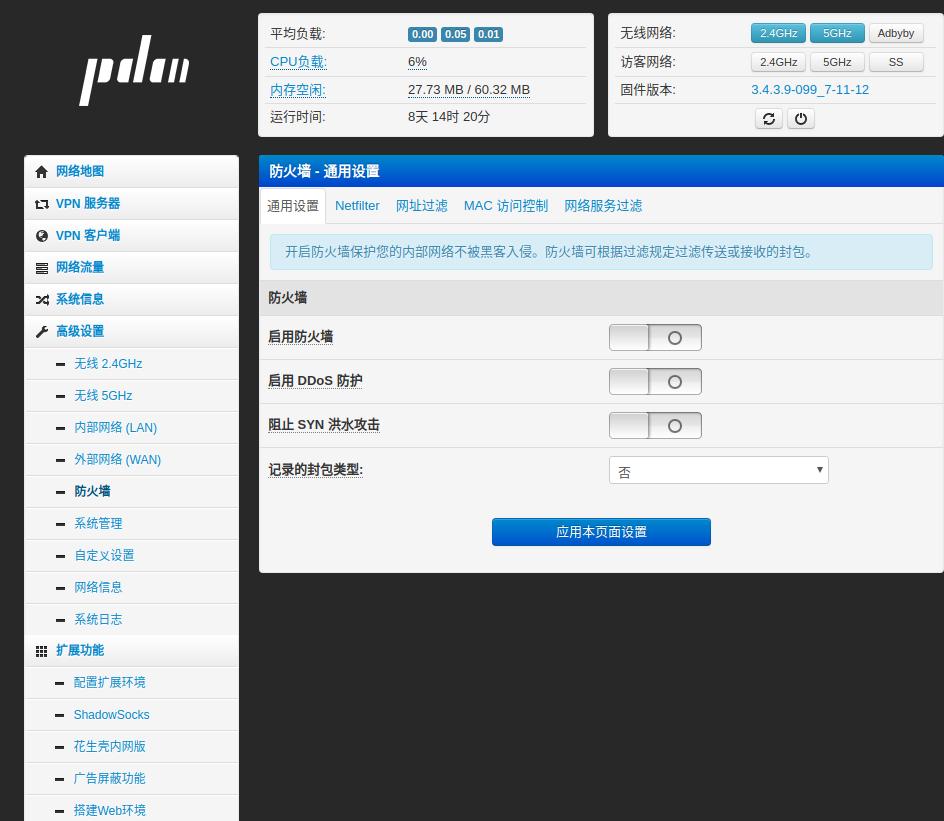Click the 阻止 SYN 洪水攻击 label text
Viewport: 944px width, 821px height.
coord(324,425)
